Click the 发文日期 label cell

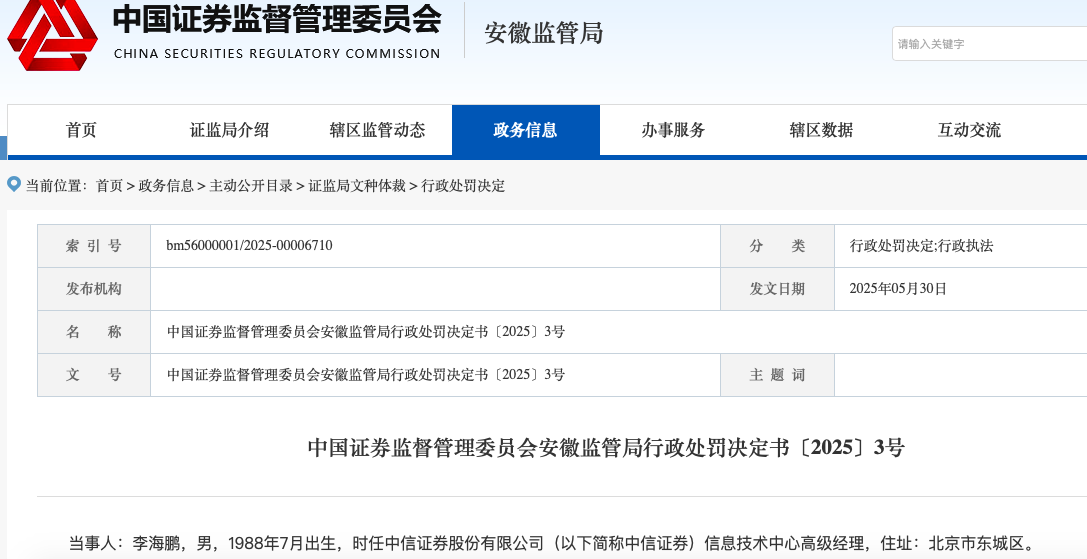pyautogui.click(x=777, y=289)
